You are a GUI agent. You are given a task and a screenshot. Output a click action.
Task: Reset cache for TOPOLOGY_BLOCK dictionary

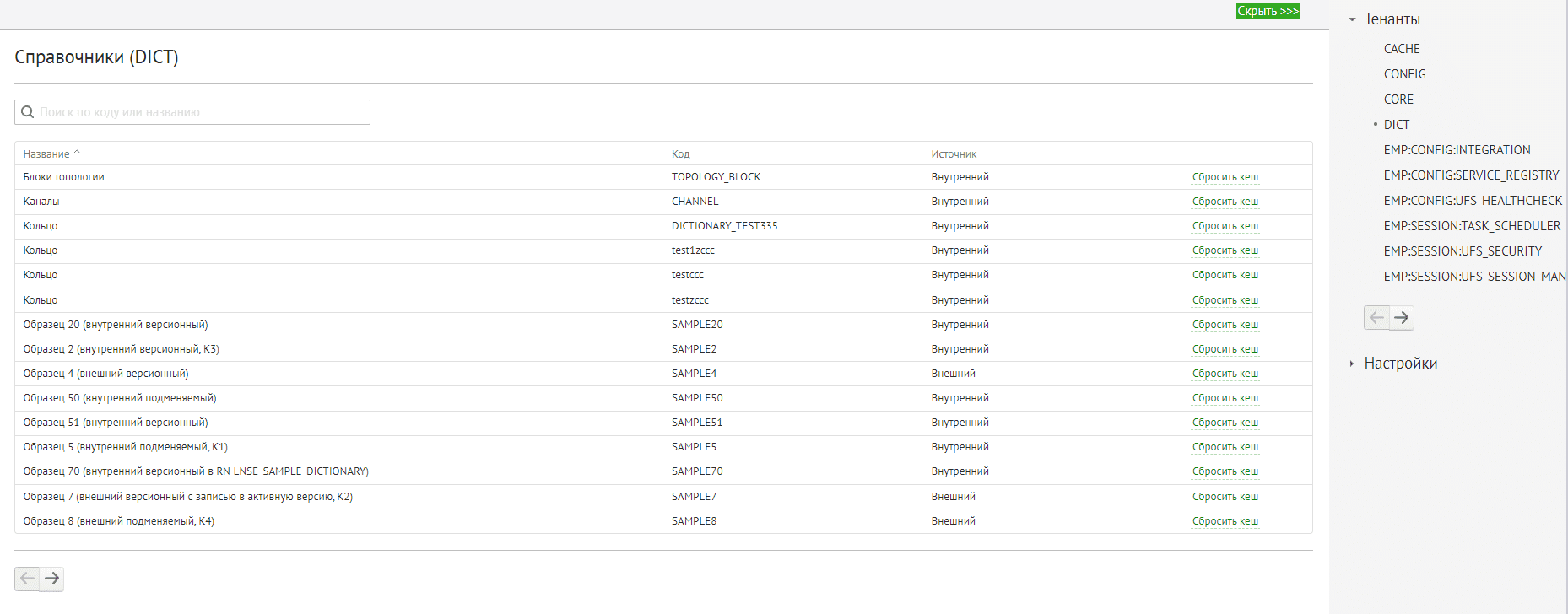click(x=1225, y=177)
